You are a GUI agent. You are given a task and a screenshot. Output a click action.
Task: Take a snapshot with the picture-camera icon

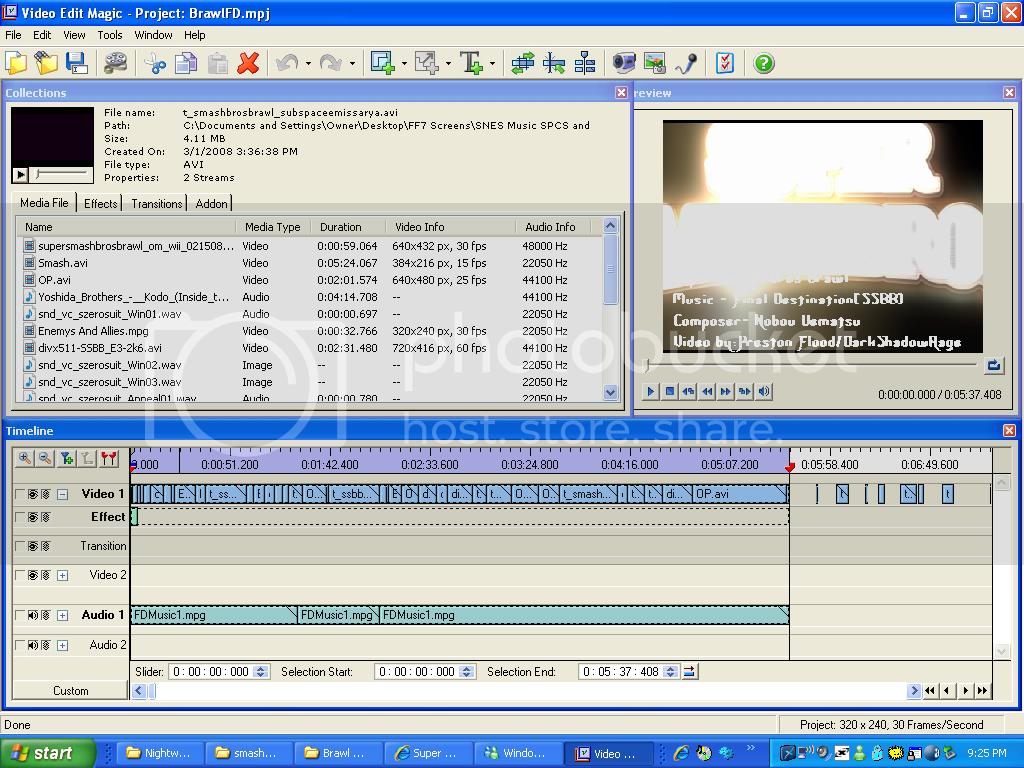654,63
